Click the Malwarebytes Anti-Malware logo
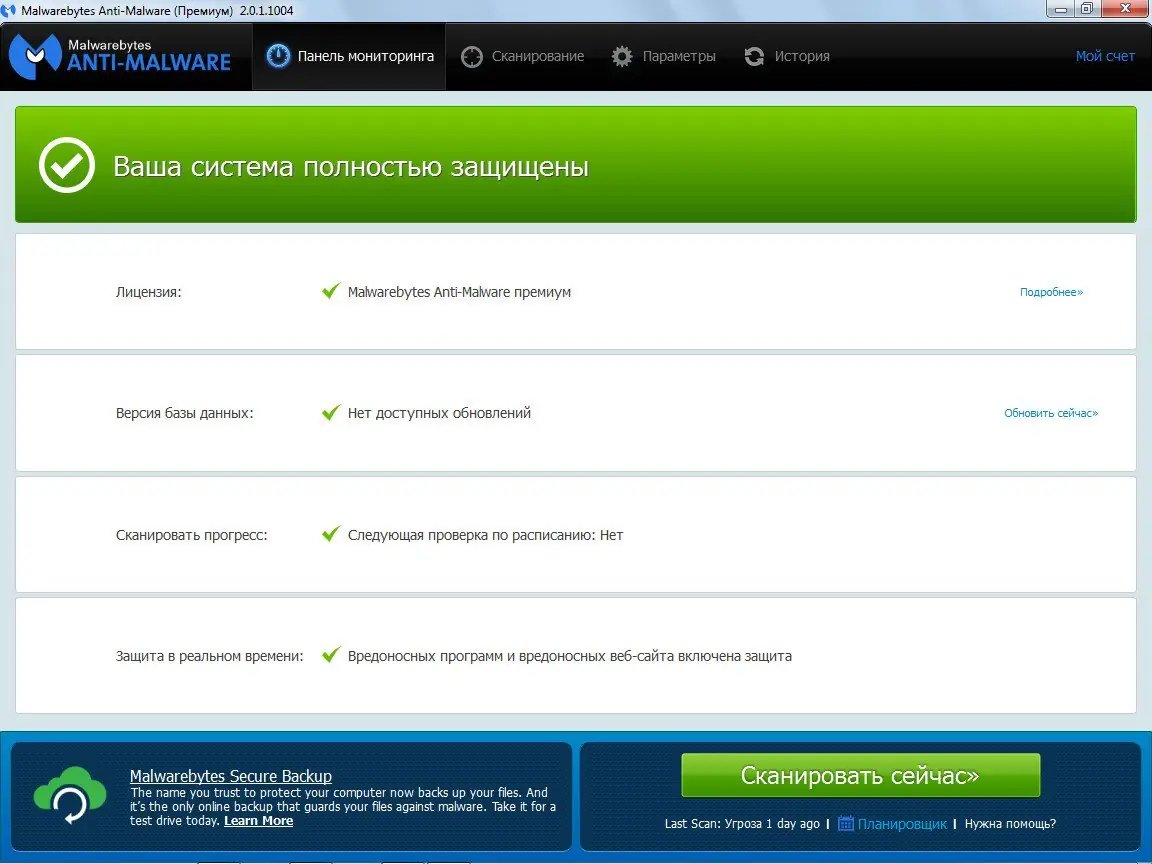Viewport: 1152px width, 864px height. 120,56
